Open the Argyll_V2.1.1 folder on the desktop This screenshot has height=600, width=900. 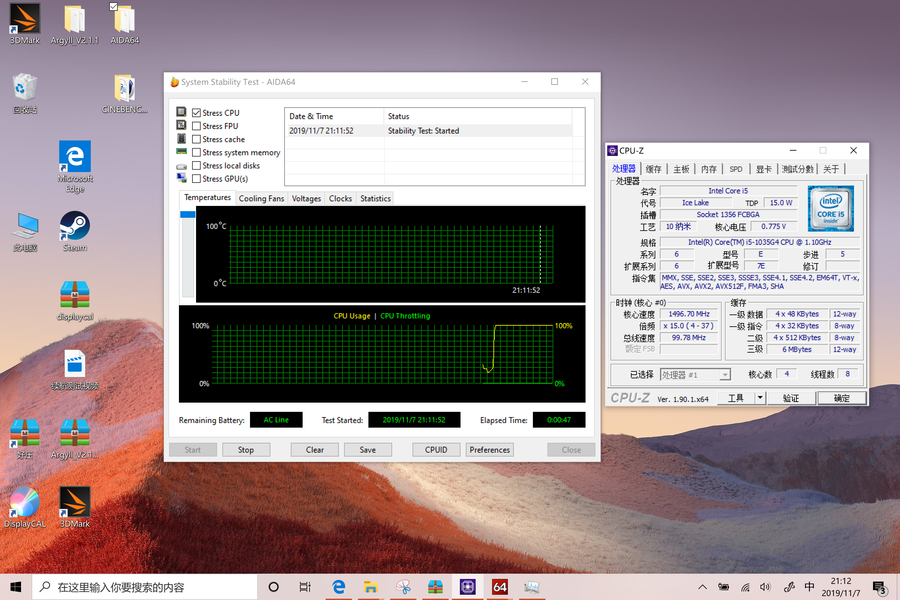74,24
